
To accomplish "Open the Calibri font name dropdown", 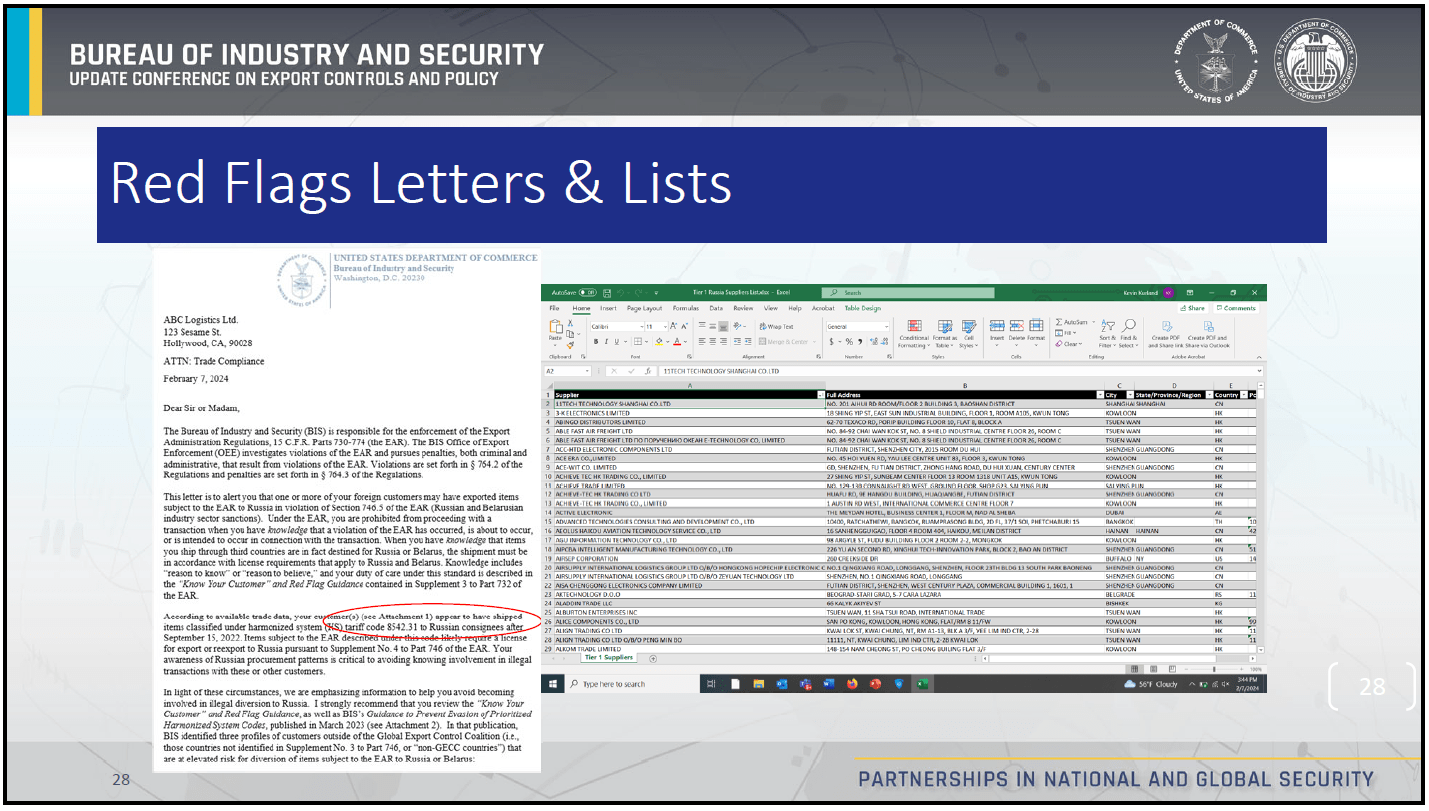I will tap(642, 326).
